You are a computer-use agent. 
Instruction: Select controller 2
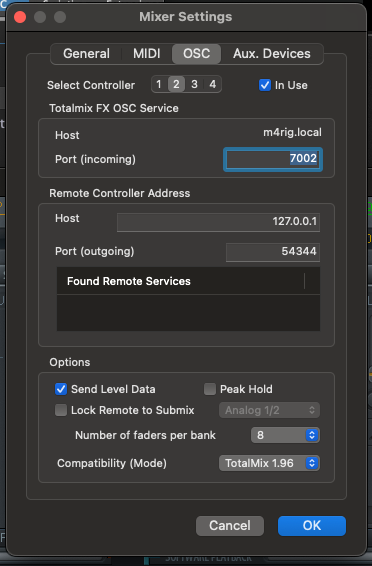coord(176,84)
